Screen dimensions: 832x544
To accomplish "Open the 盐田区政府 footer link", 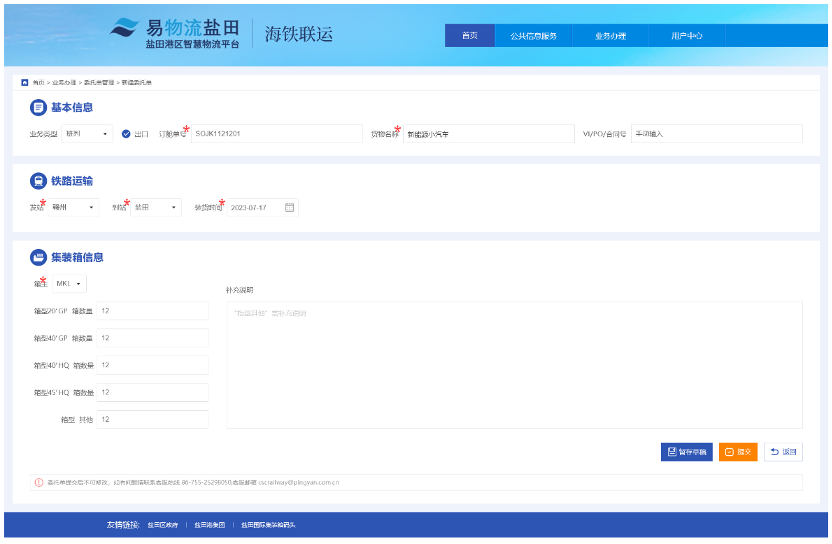I will pyautogui.click(x=162, y=525).
